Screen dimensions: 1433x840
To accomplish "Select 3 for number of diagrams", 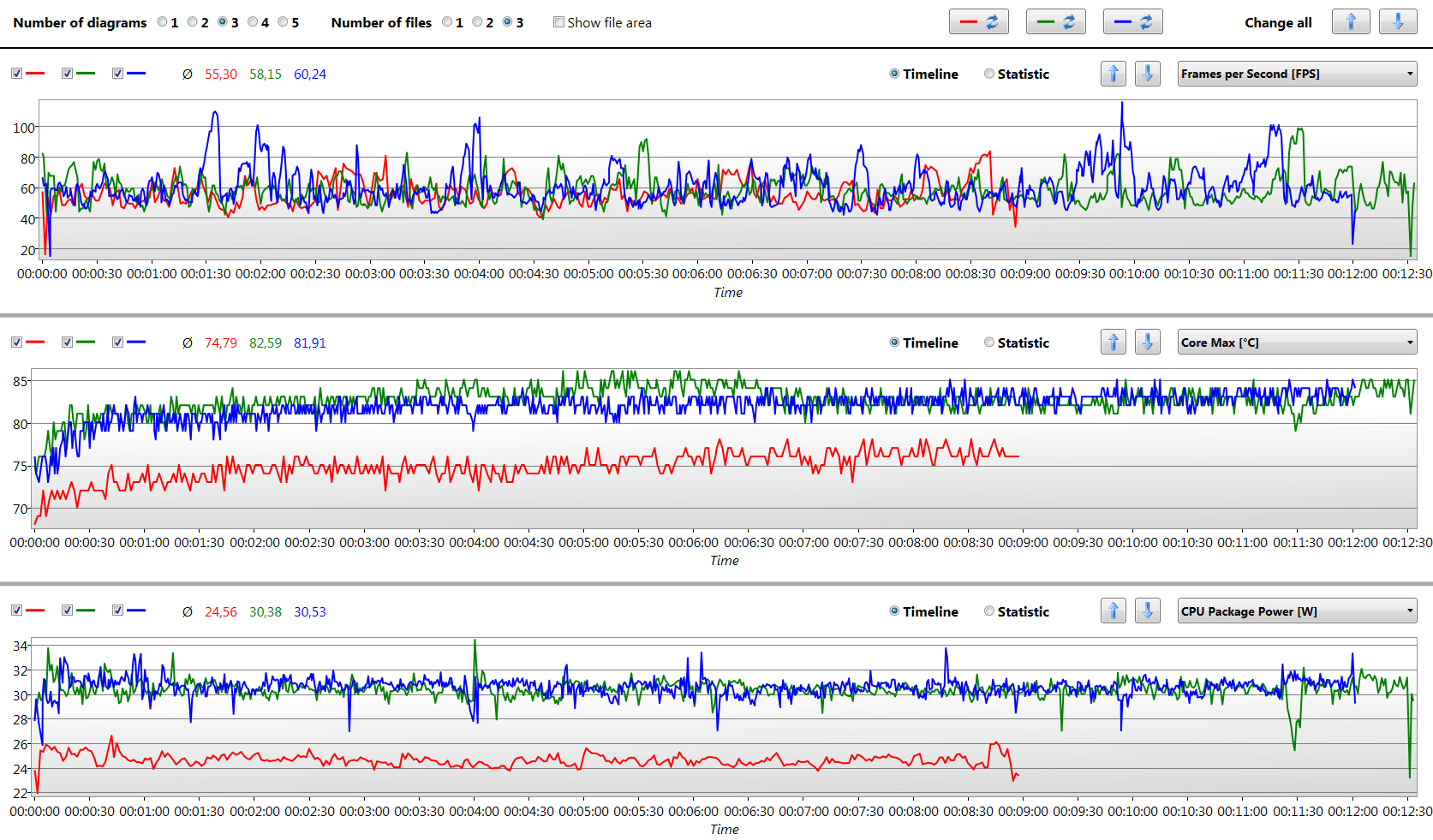I will [222, 22].
